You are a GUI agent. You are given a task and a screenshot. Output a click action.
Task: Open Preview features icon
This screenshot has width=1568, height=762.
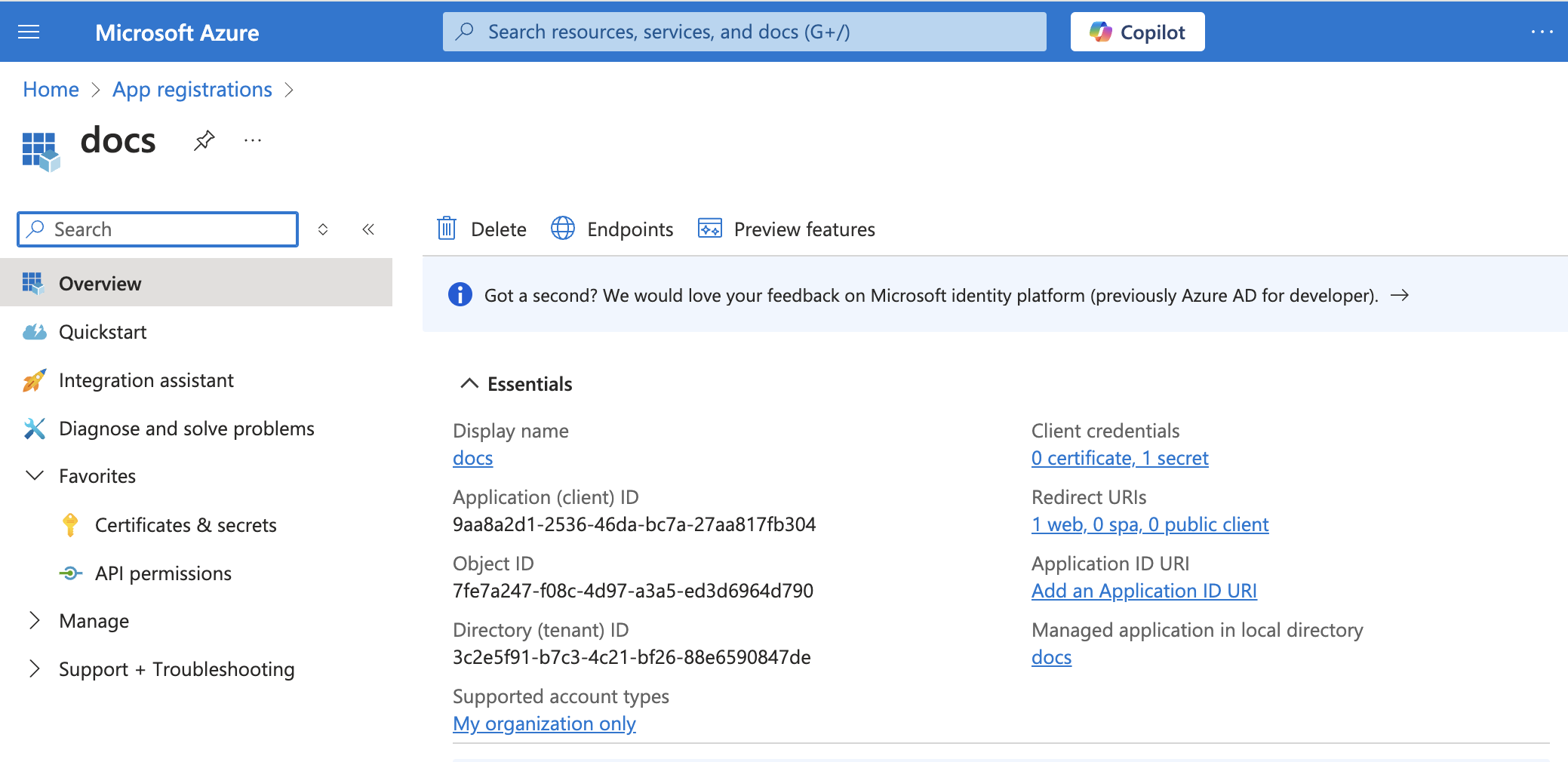709,229
